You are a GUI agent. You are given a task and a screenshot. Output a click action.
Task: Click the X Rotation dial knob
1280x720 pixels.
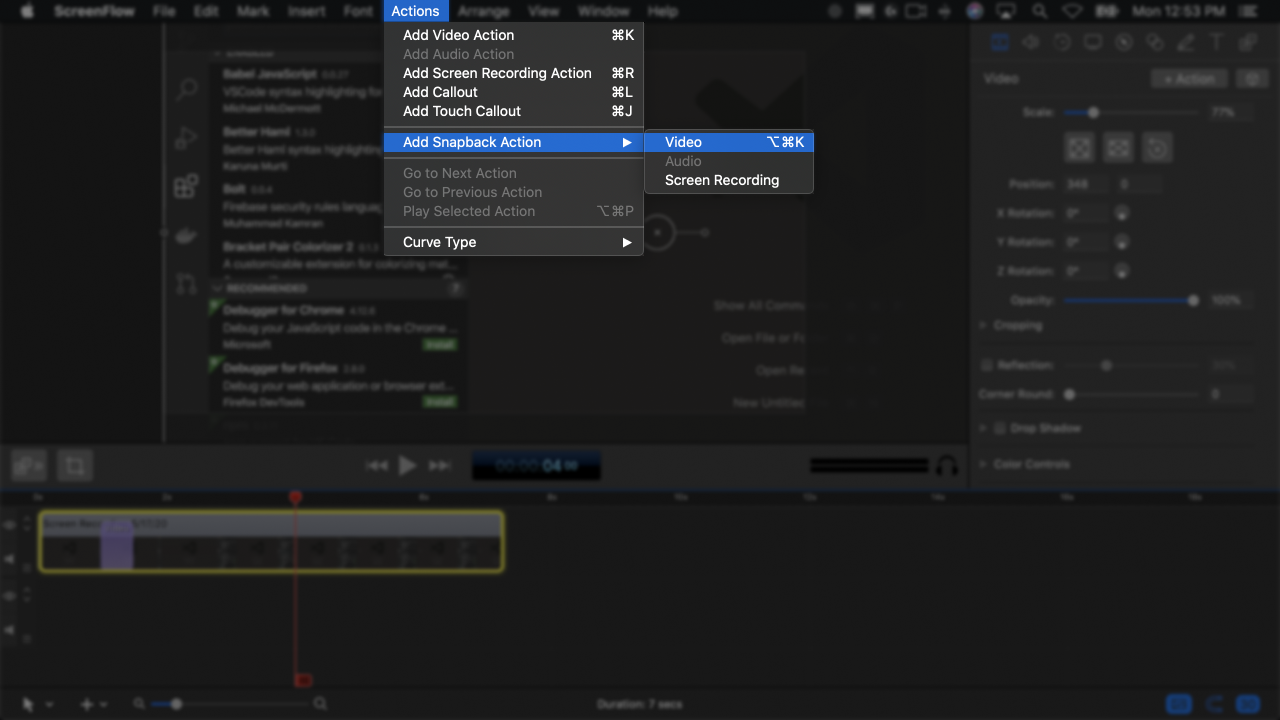pyautogui.click(x=1122, y=213)
